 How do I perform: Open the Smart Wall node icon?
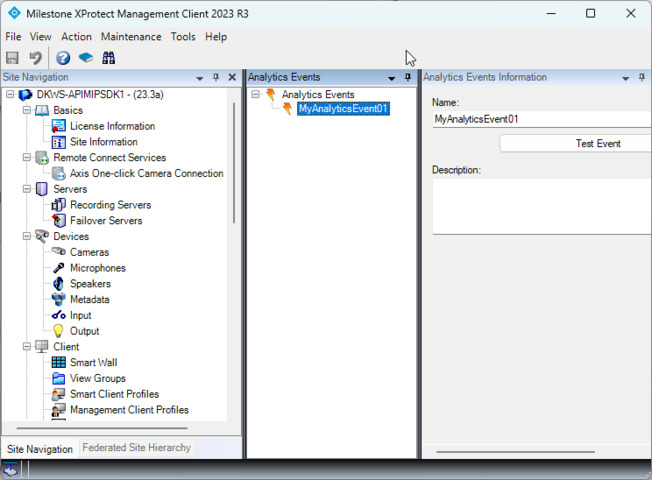[x=58, y=363]
